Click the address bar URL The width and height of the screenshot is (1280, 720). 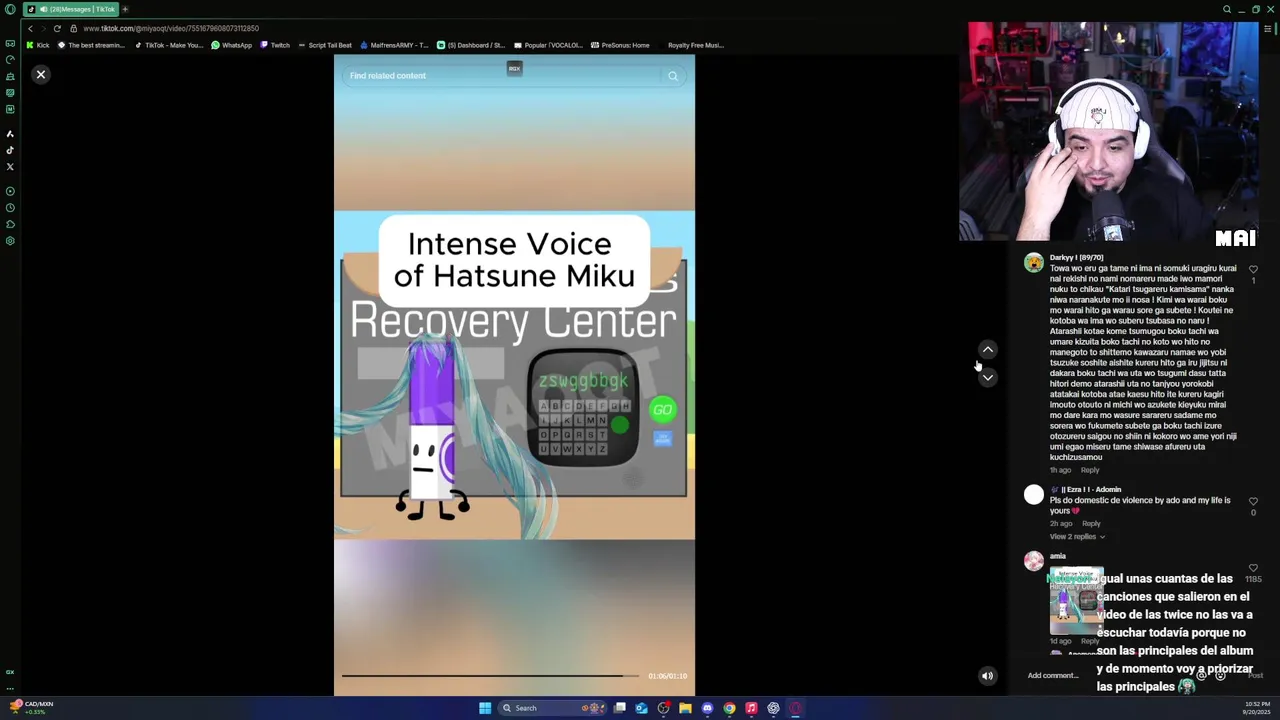coord(171,28)
